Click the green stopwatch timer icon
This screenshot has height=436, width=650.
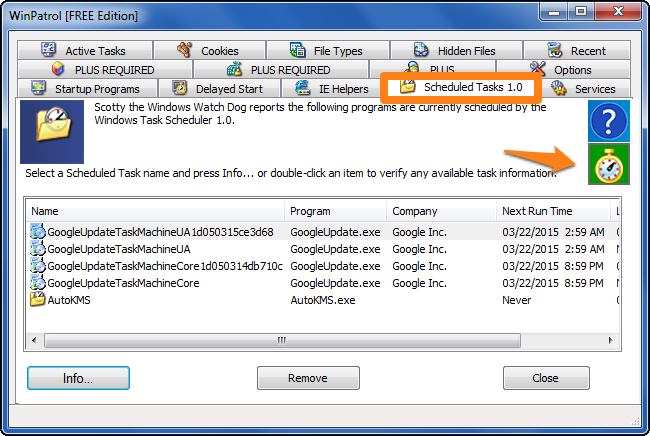pos(609,164)
